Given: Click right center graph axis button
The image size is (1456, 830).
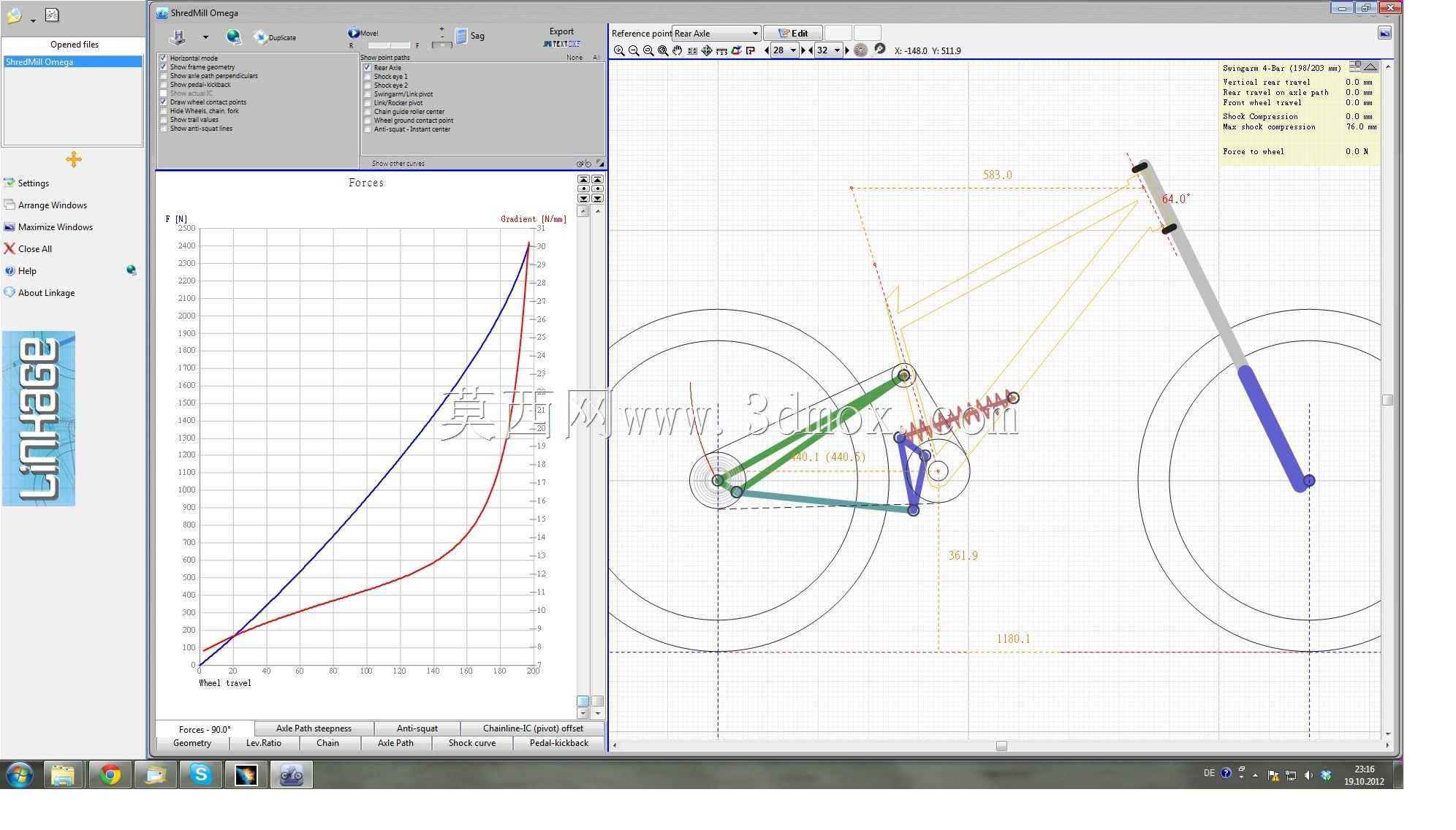Looking at the screenshot, I should click(x=597, y=189).
